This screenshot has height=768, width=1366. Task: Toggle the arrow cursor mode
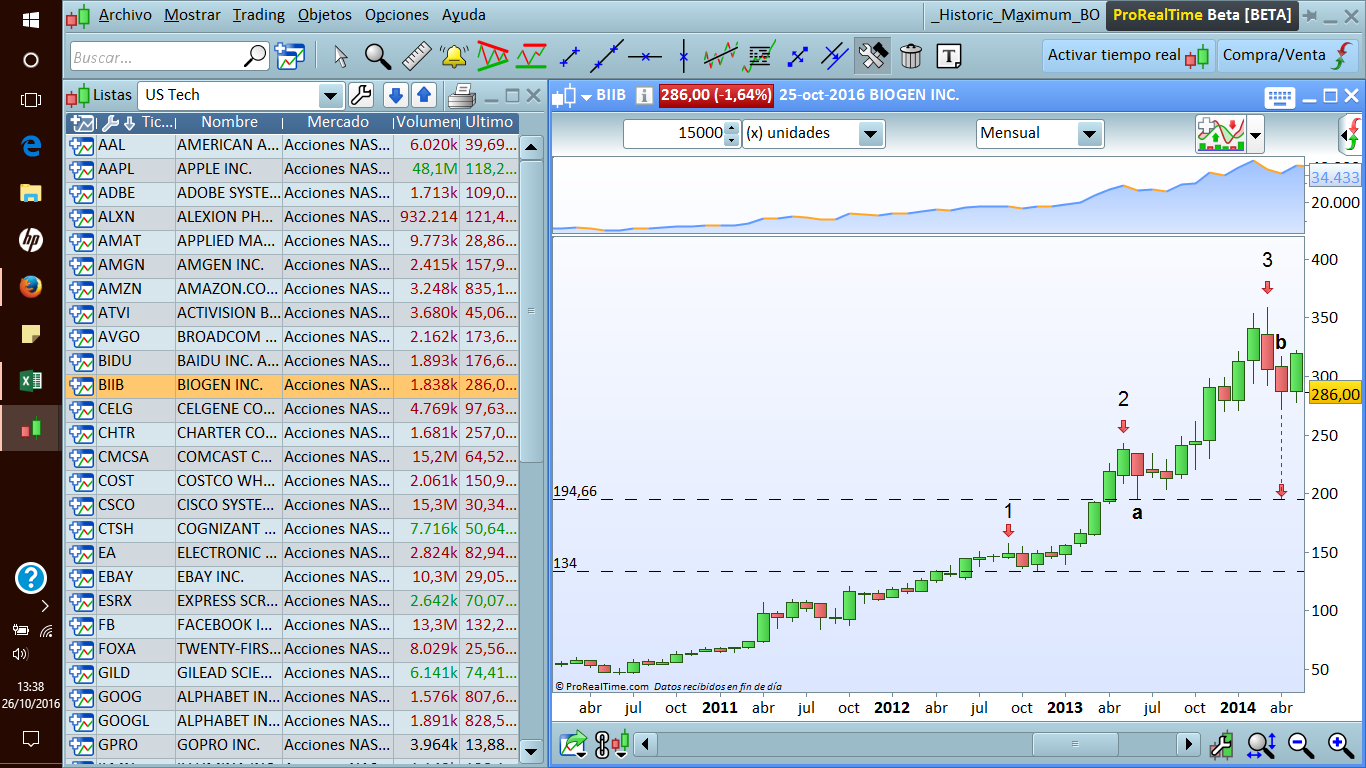(340, 56)
